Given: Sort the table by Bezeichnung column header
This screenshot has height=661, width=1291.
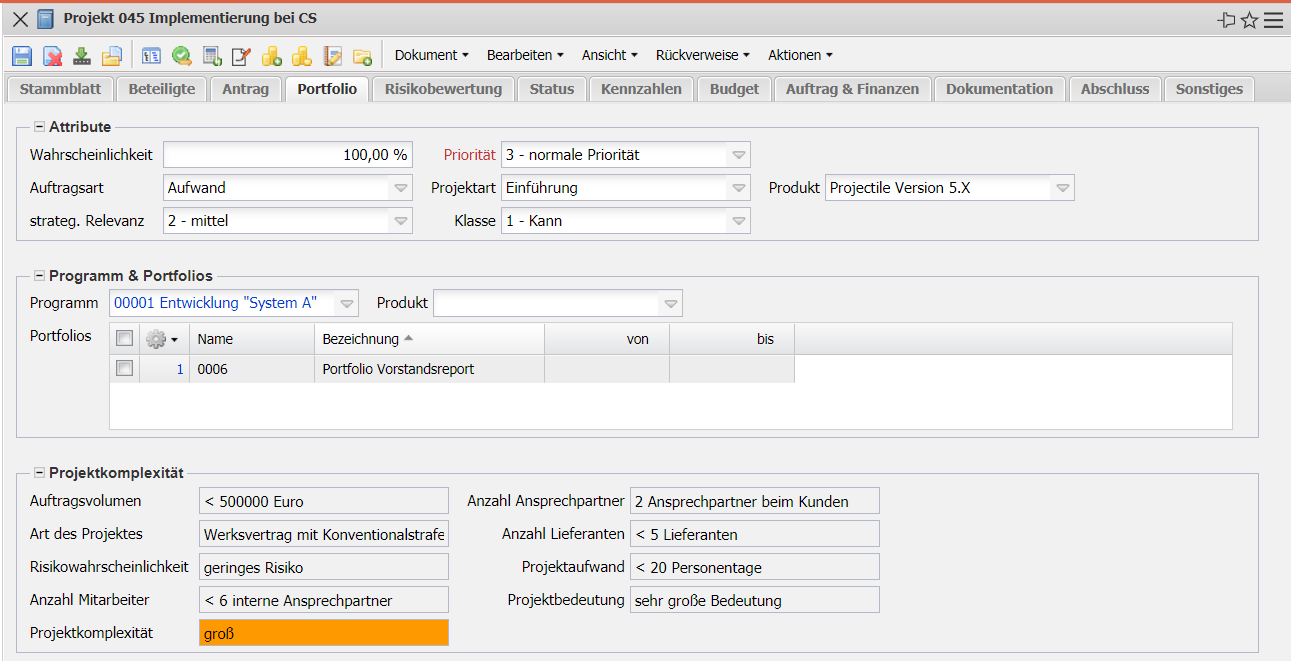Looking at the screenshot, I should [360, 339].
